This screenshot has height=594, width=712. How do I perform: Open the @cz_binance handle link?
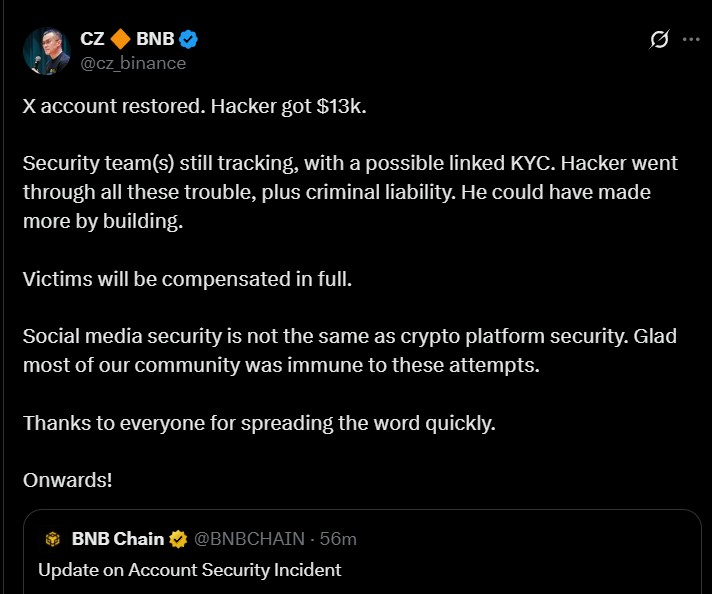pyautogui.click(x=133, y=62)
